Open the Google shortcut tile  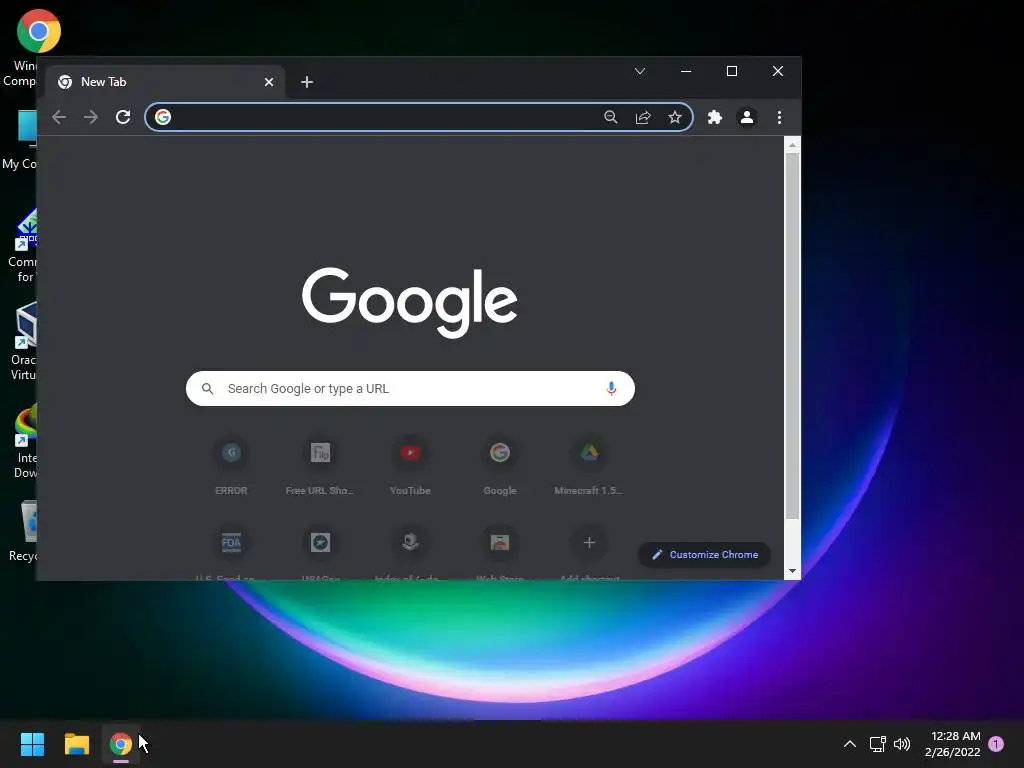(x=500, y=466)
